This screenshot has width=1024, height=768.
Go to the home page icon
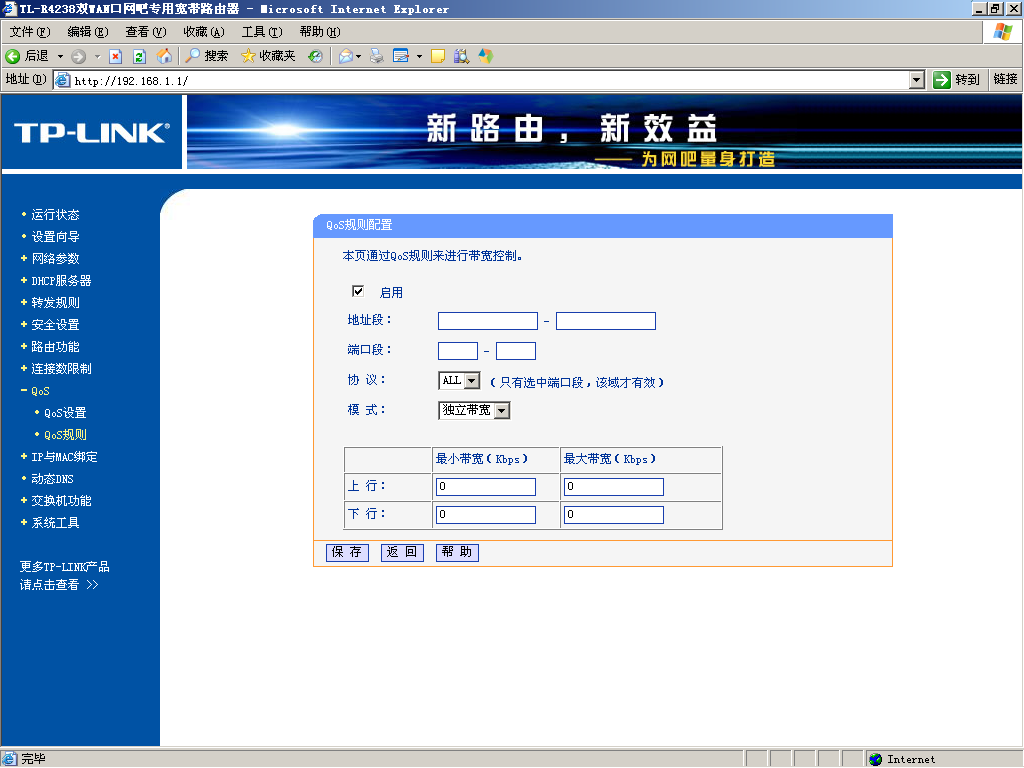[165, 56]
